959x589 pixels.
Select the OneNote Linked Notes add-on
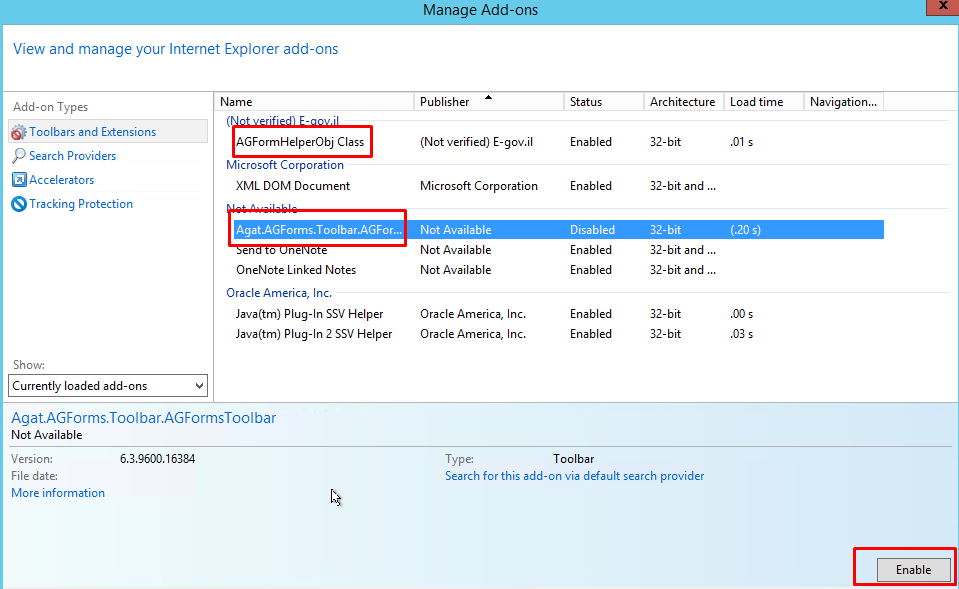coord(296,270)
